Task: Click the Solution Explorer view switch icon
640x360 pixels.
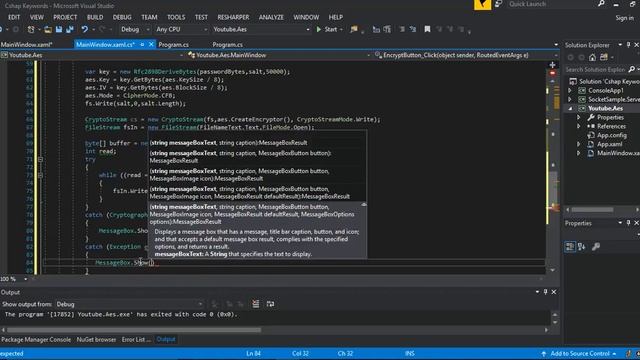Action: (x=604, y=58)
